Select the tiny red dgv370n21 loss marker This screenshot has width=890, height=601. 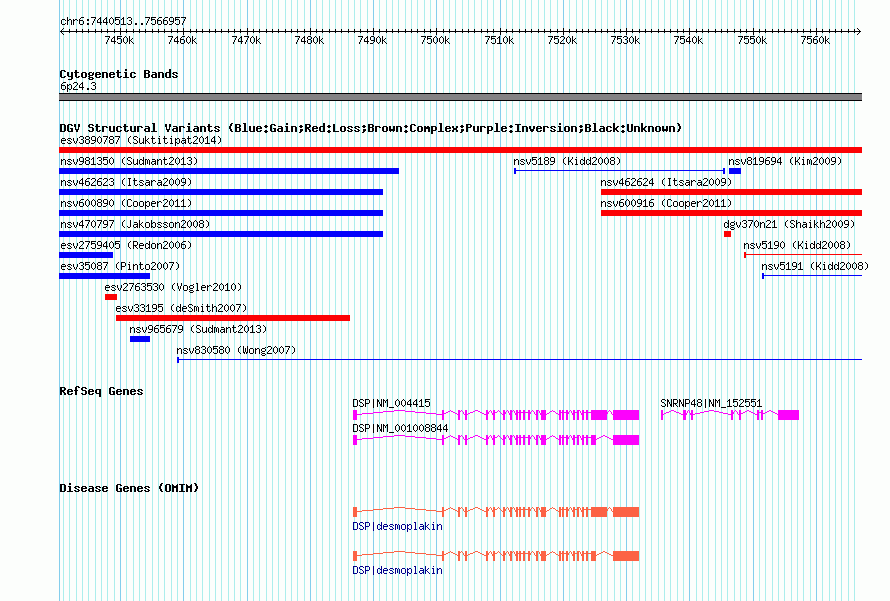[x=727, y=234]
